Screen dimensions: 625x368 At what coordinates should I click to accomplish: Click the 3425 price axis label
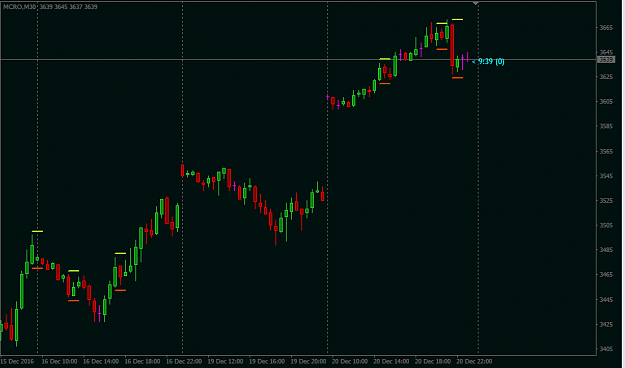coord(606,325)
